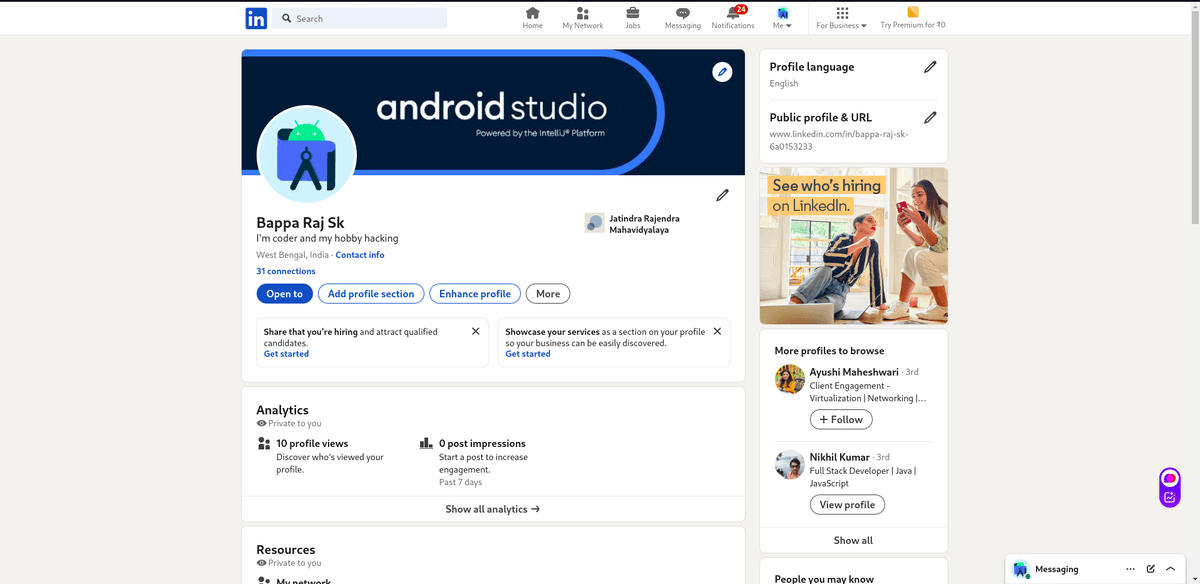
Task: Dismiss the 'Share that you're hiring' card
Action: coord(476,331)
